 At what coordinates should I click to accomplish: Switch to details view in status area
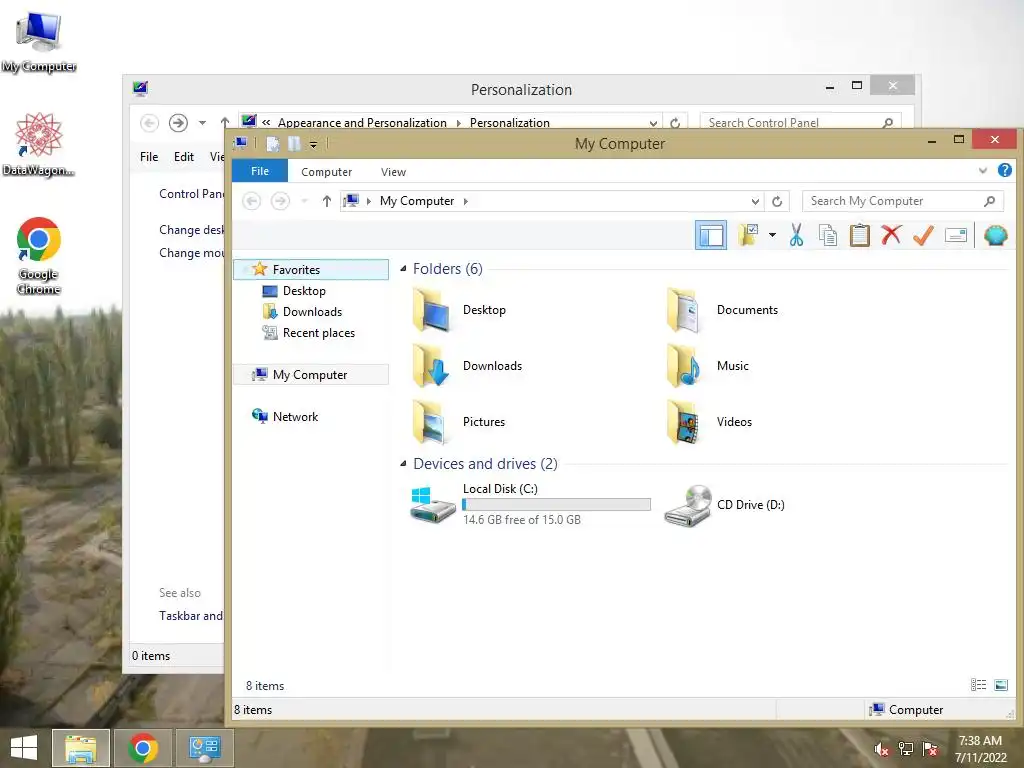coord(978,685)
